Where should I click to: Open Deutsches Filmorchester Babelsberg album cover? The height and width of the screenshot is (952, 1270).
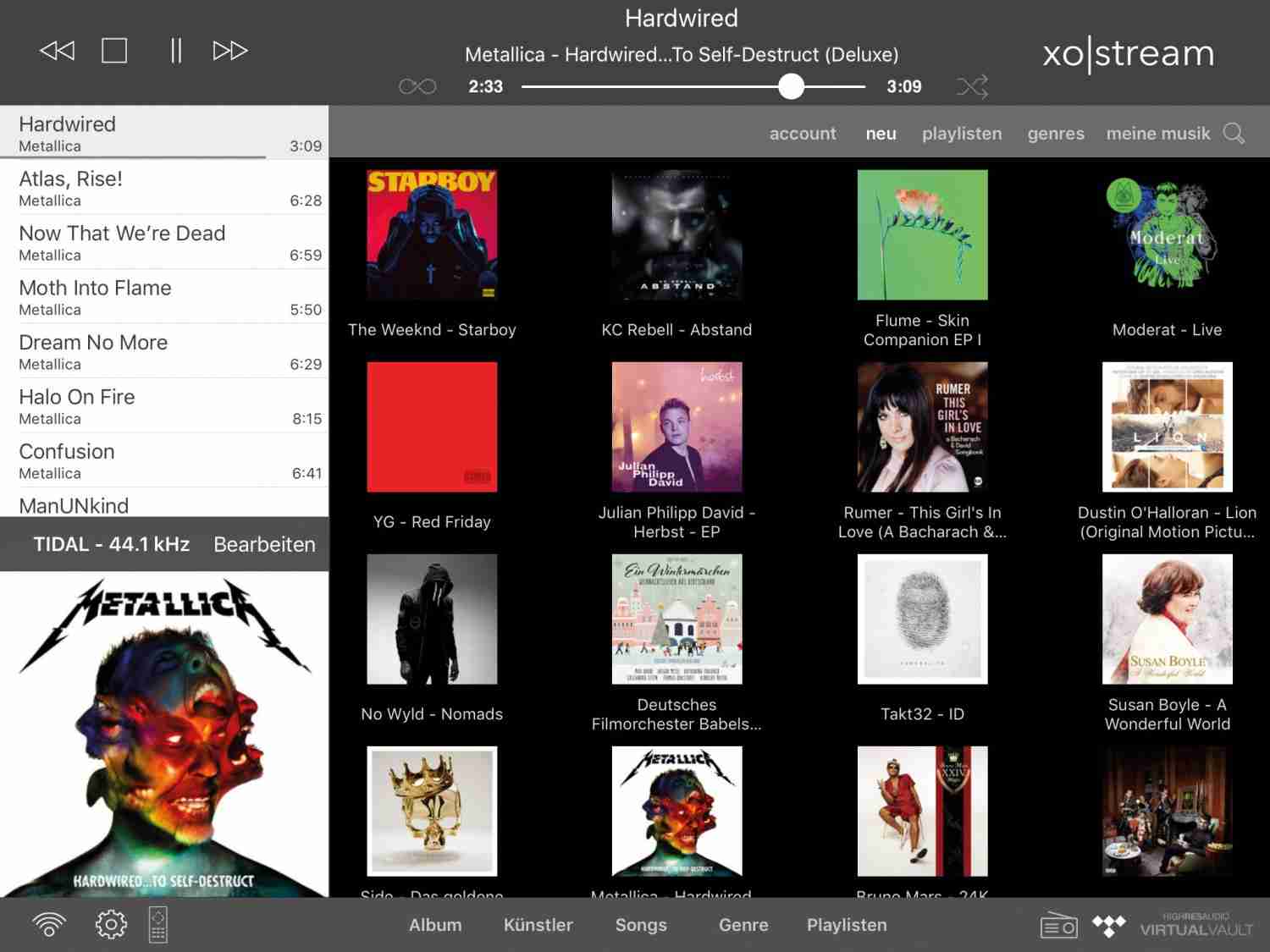pos(676,619)
